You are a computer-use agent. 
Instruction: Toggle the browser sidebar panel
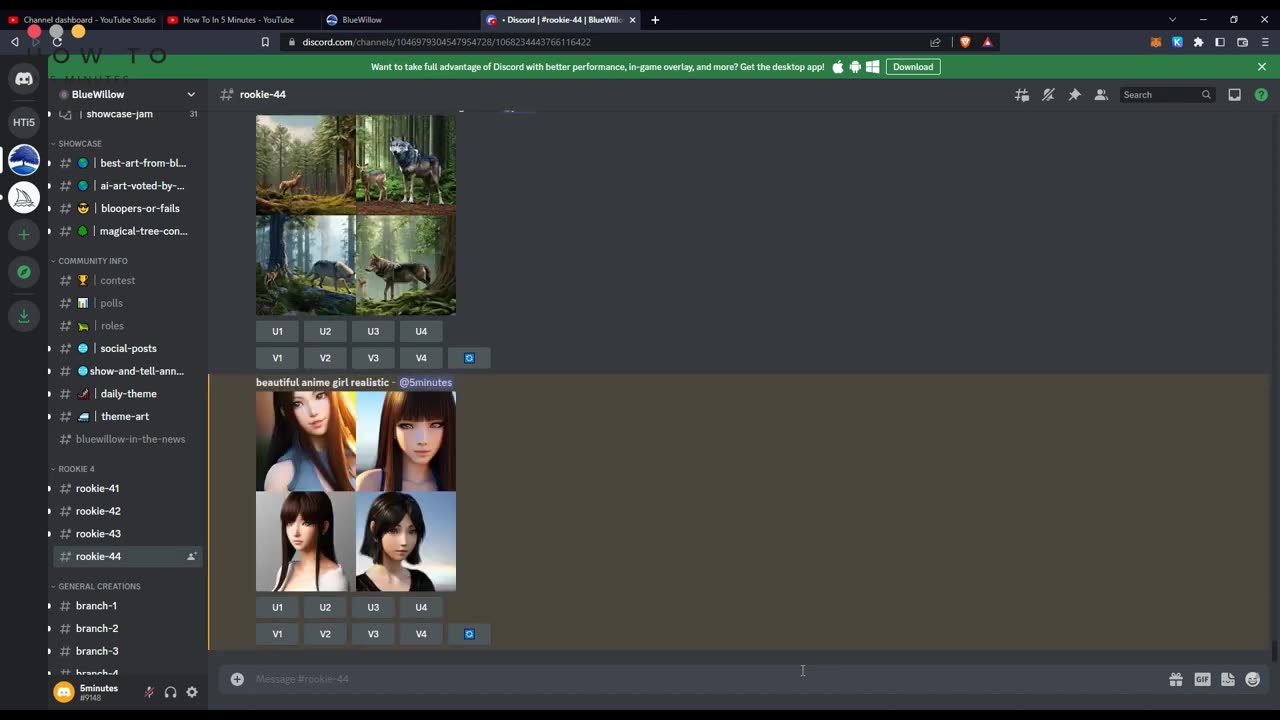1220,42
